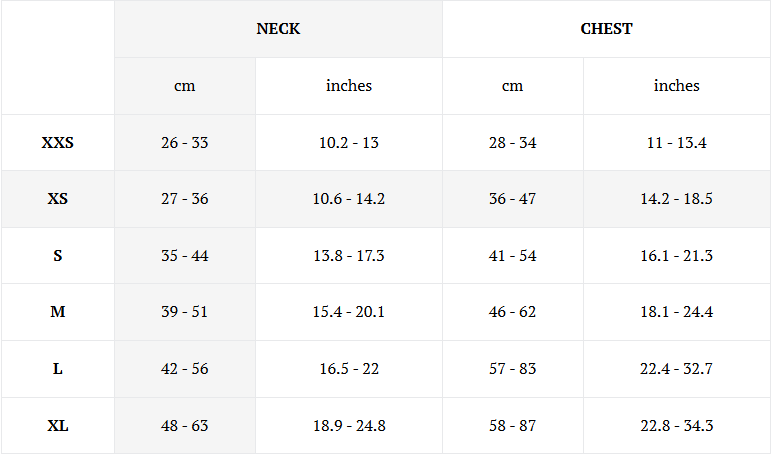The height and width of the screenshot is (463, 781).
Task: Click the 57 - 83 chest cell
Action: click(513, 369)
